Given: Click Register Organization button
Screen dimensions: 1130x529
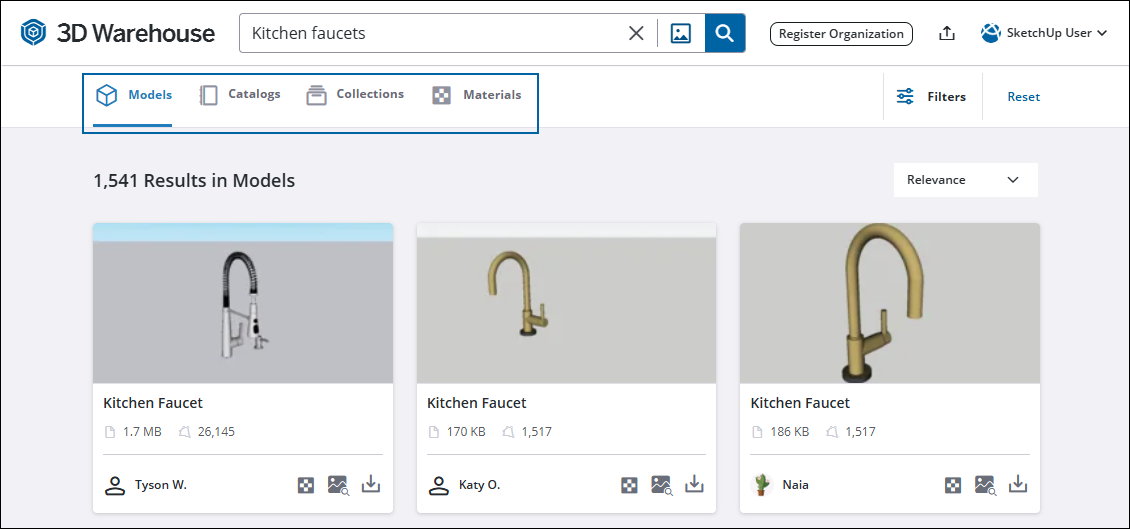Looking at the screenshot, I should (841, 34).
